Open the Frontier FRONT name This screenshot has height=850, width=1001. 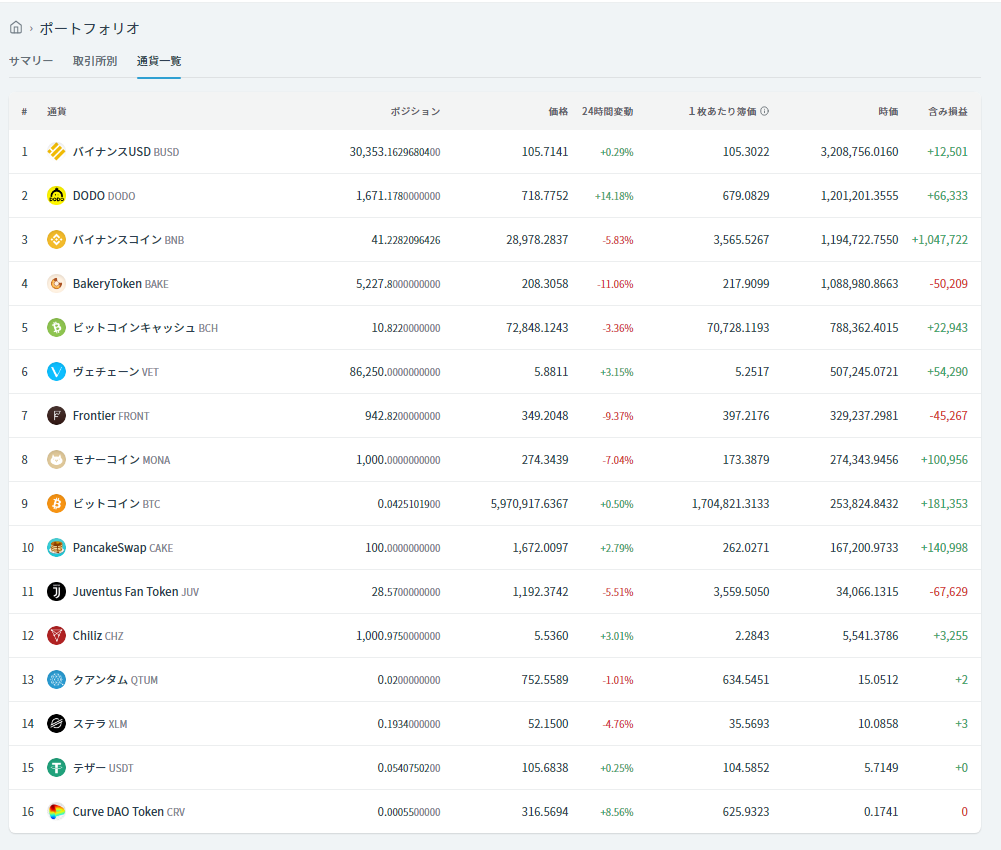[111, 416]
